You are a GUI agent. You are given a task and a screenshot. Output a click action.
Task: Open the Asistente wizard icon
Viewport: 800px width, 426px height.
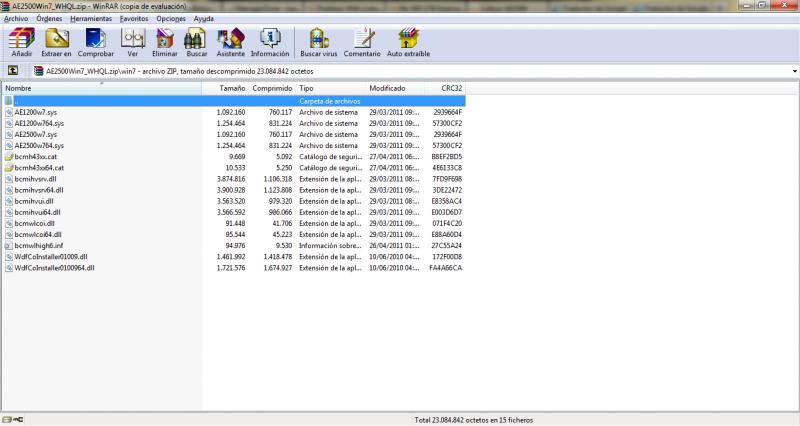[230, 39]
